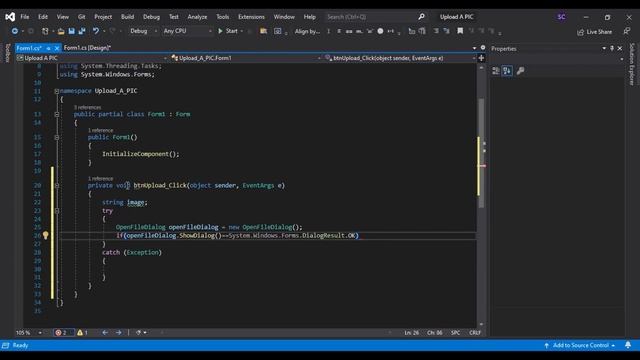This screenshot has width=640, height=360.
Task: Click the toolbar icon left of Align by
Action: (278, 31)
